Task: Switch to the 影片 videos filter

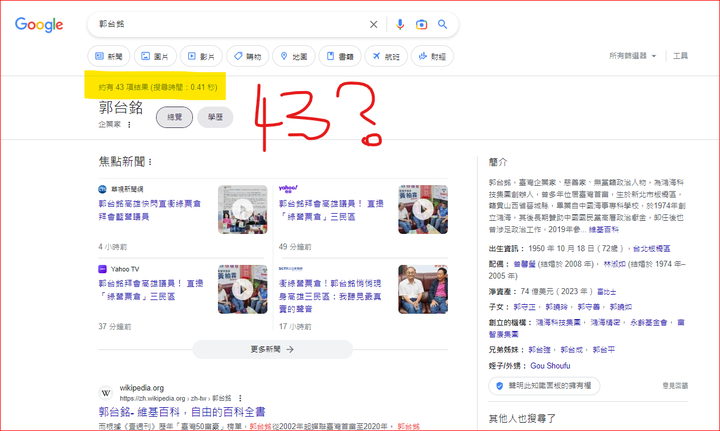Action: (201, 56)
